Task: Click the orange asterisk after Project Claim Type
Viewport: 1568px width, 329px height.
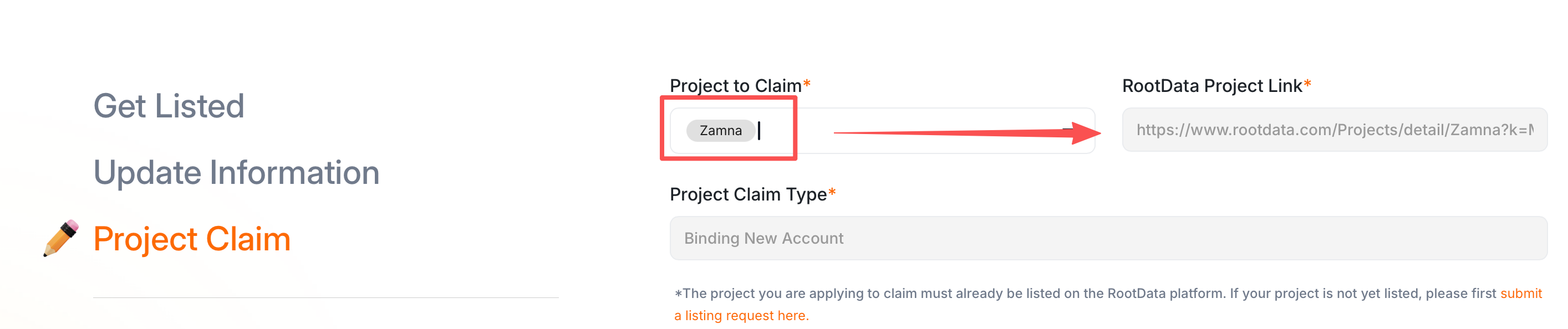Action: (x=832, y=193)
